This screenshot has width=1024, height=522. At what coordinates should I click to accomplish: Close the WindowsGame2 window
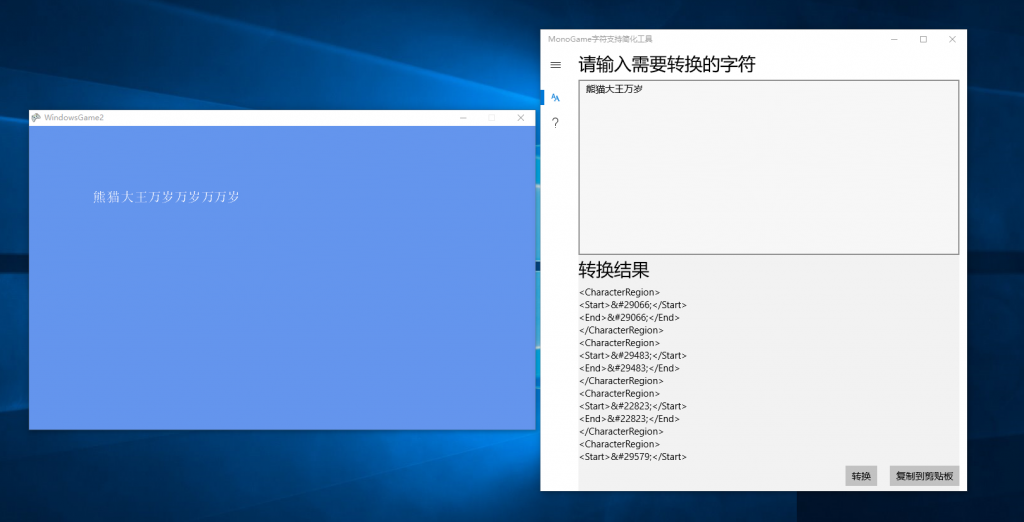pos(520,118)
